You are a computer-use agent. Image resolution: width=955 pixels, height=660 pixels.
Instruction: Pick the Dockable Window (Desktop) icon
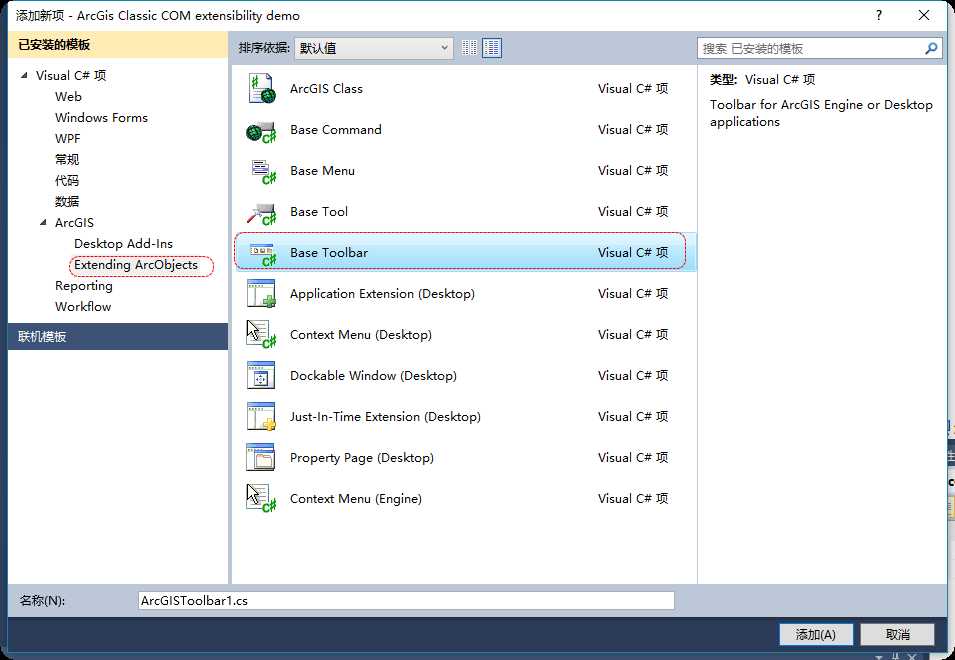coord(261,375)
